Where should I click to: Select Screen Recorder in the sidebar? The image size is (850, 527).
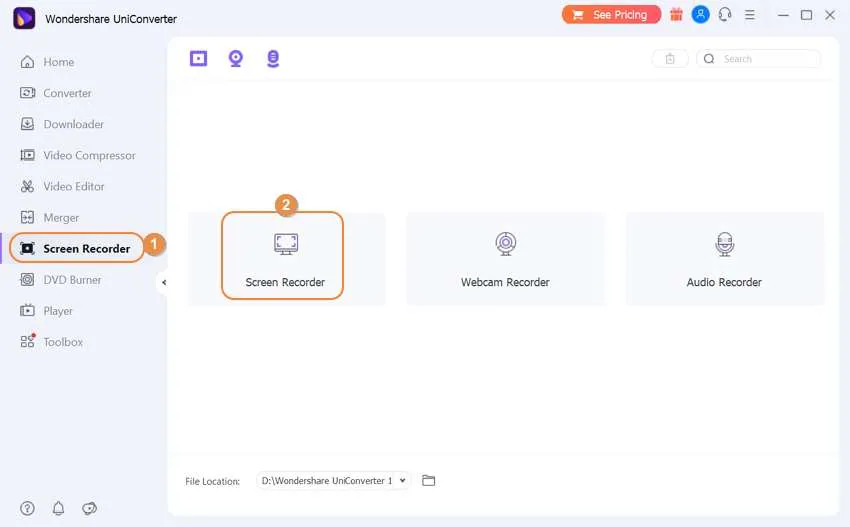[x=76, y=248]
